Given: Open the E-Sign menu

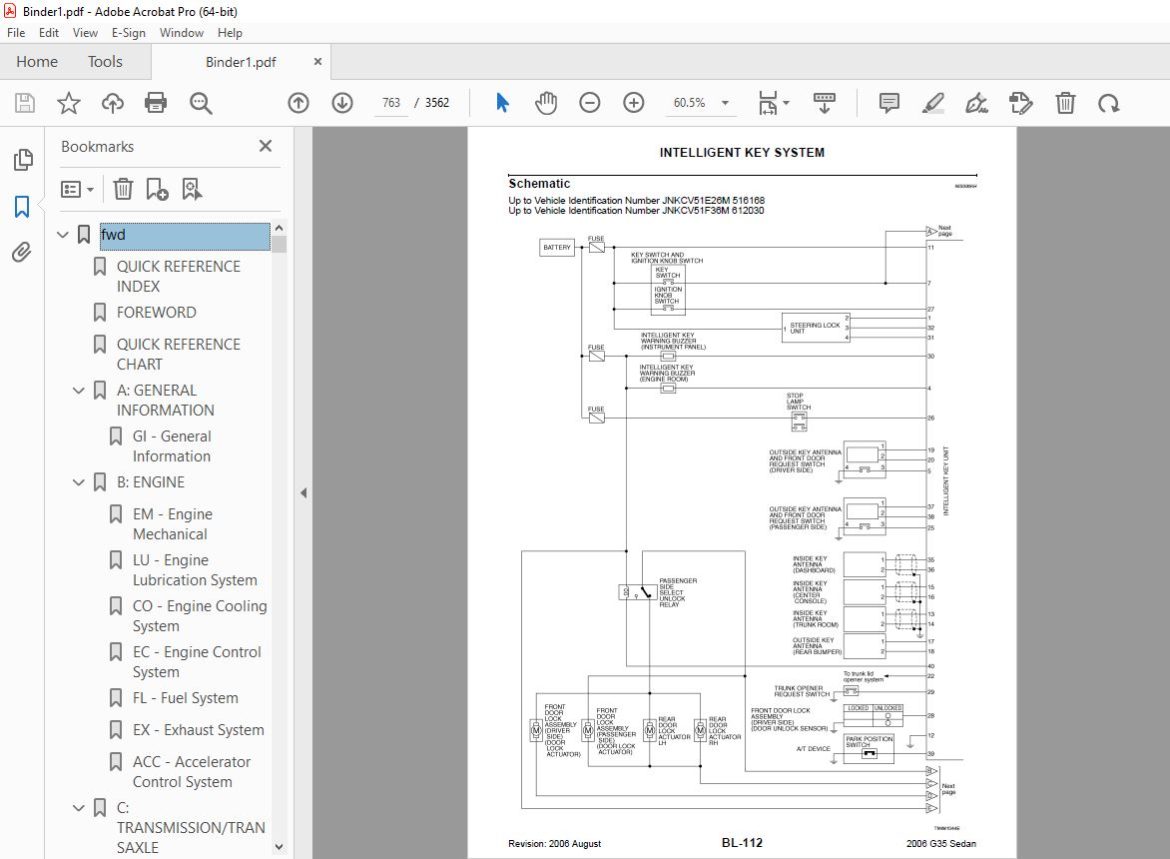Looking at the screenshot, I should [128, 33].
